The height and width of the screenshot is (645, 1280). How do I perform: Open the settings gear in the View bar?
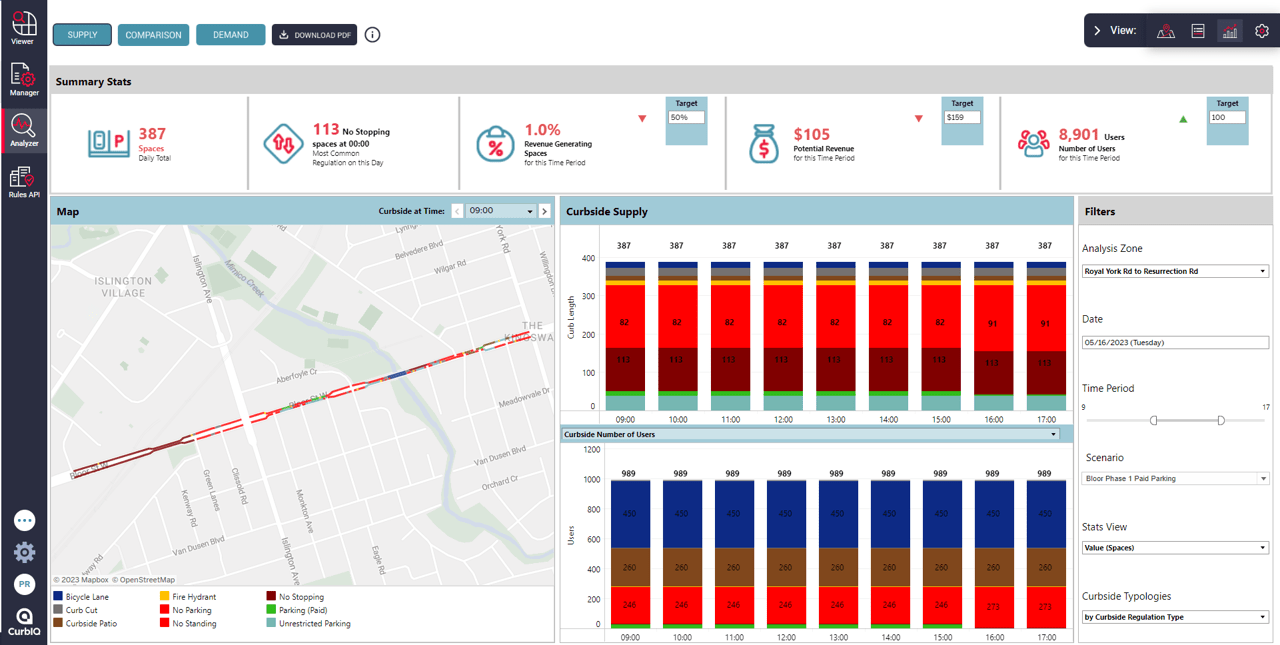(1261, 31)
